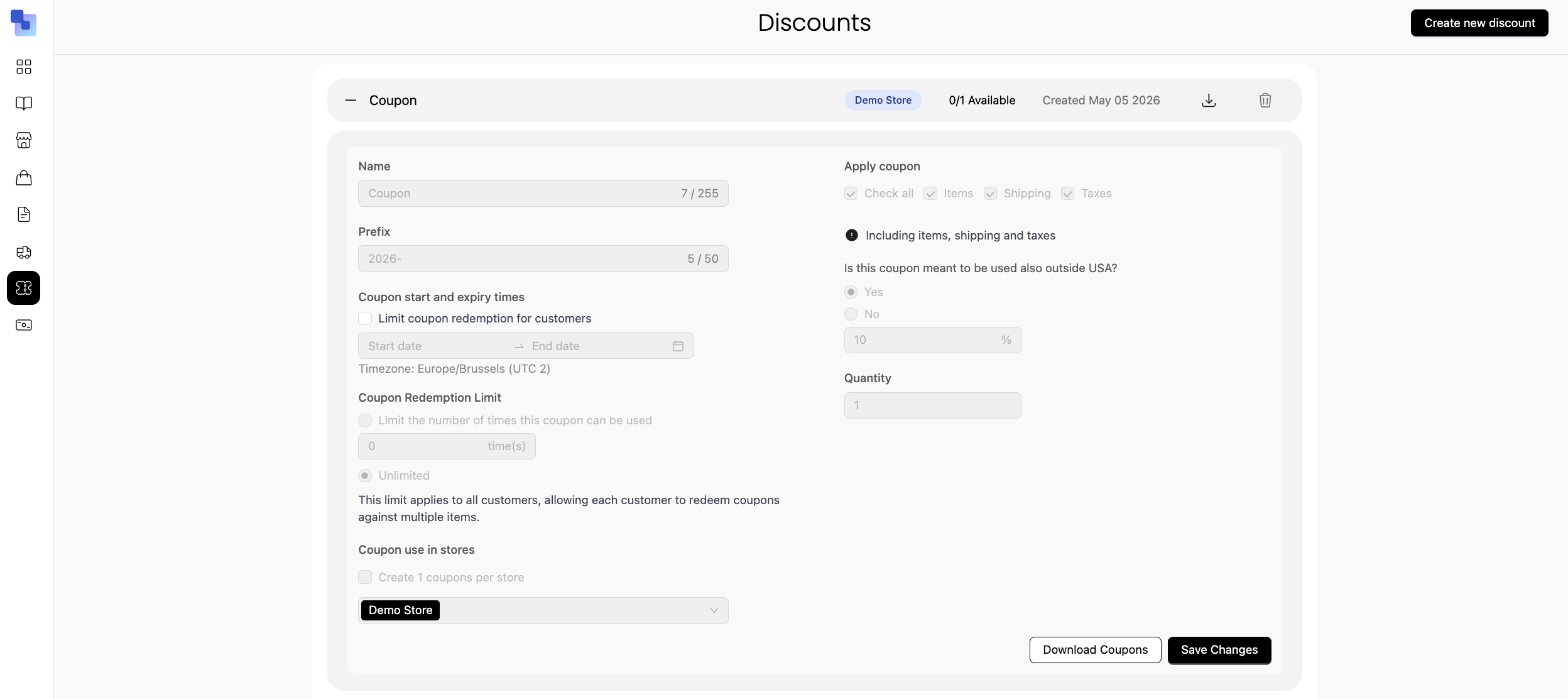
Task: Click the 7 / 255 character counter
Action: click(x=700, y=194)
